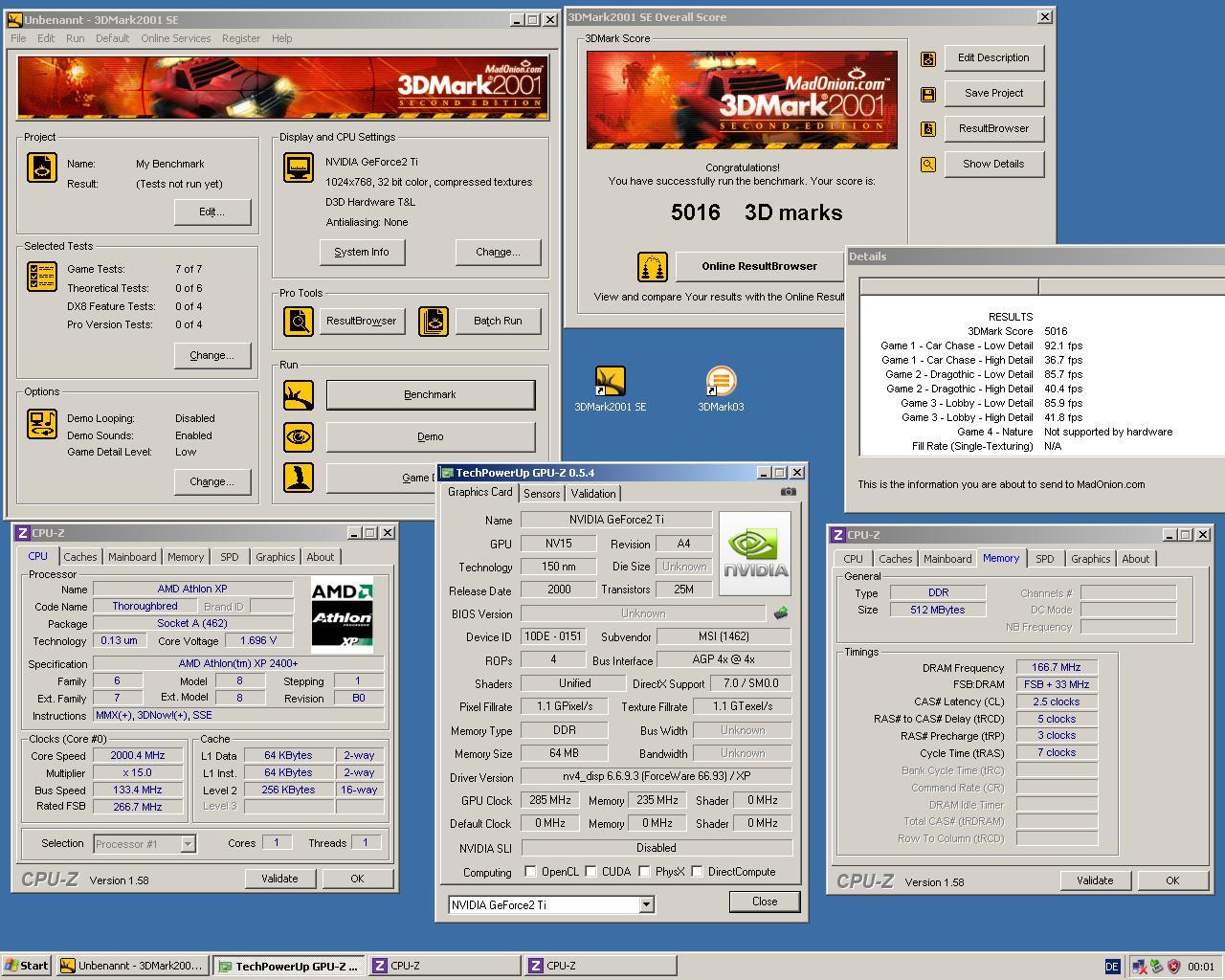Open the Help menu in 3DMark2001
Viewport: 1225px width, 980px height.
tap(281, 38)
